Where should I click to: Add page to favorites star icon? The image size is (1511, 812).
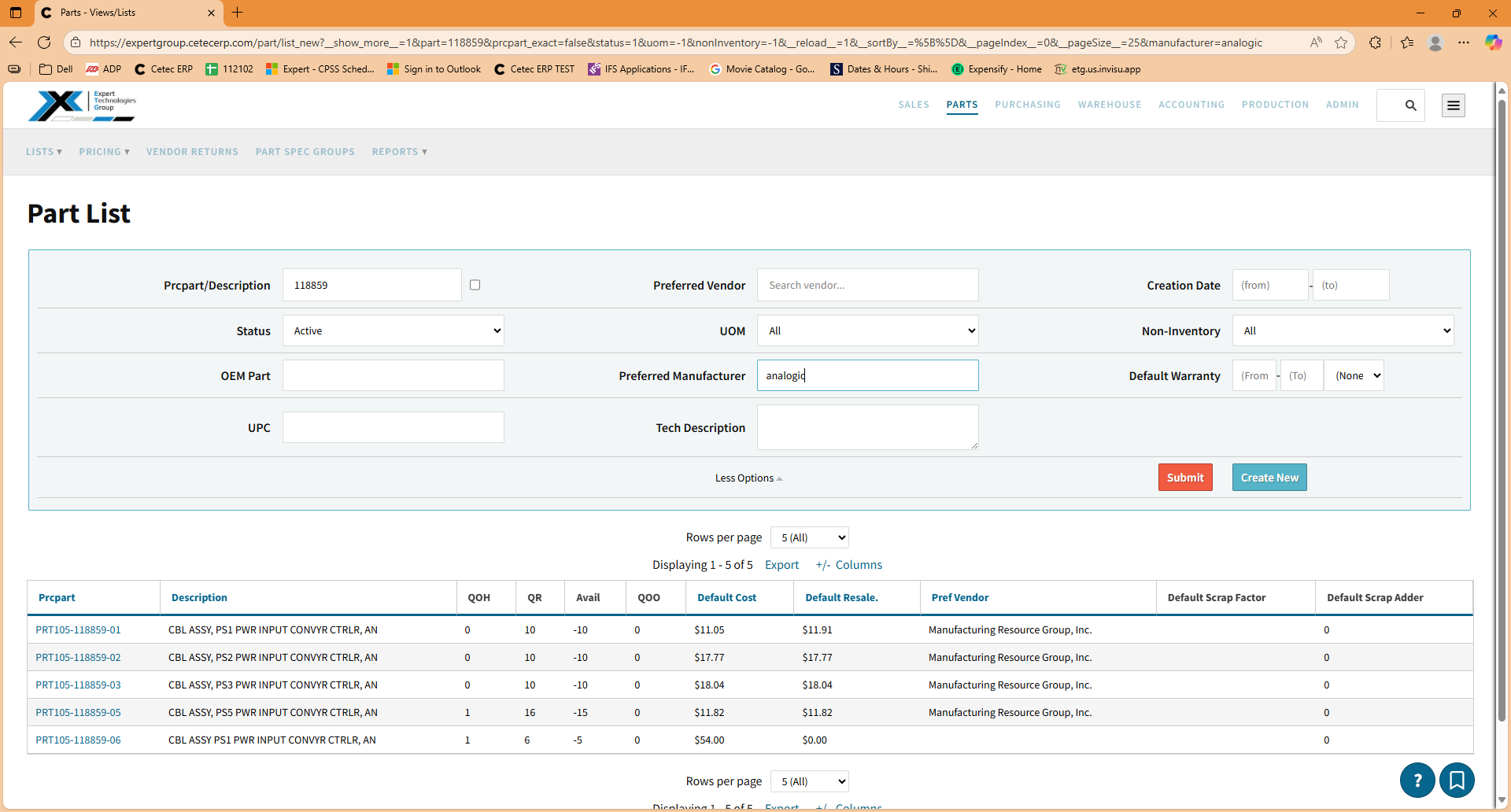[1341, 42]
